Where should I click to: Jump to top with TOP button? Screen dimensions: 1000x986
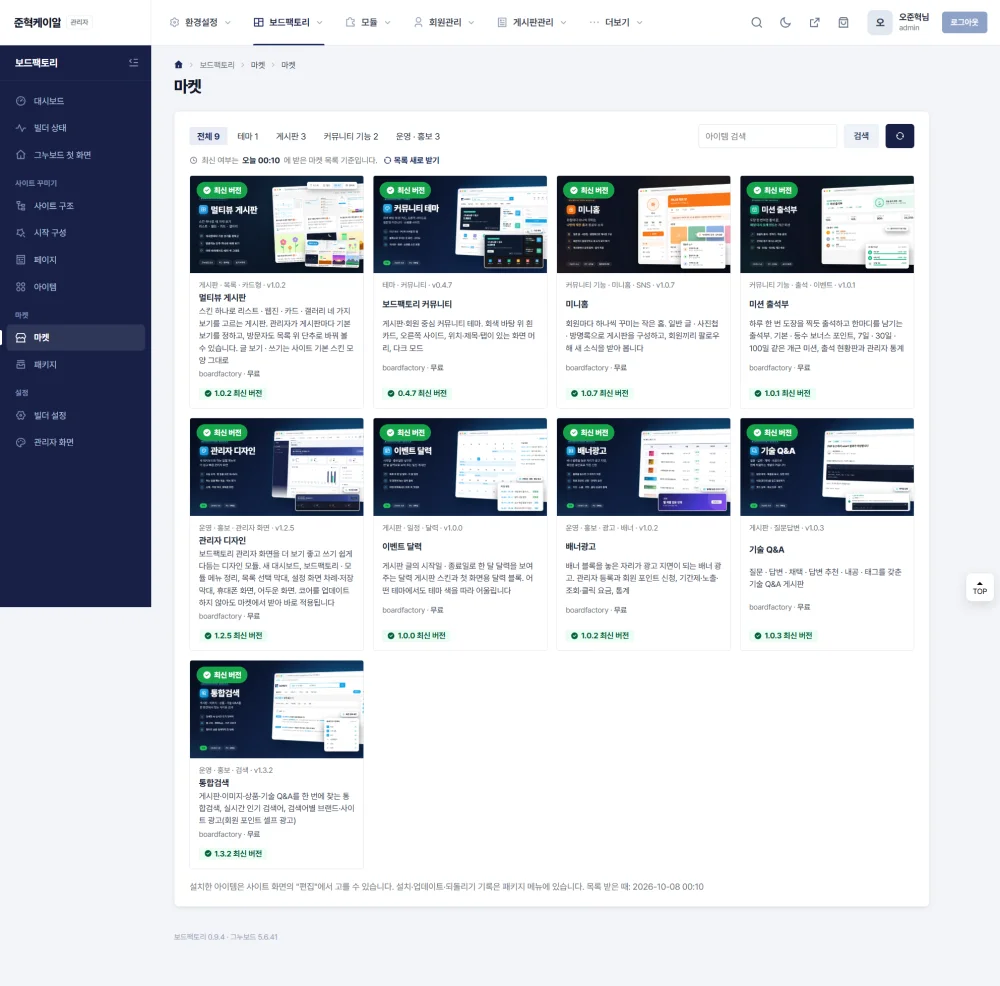coord(980,587)
